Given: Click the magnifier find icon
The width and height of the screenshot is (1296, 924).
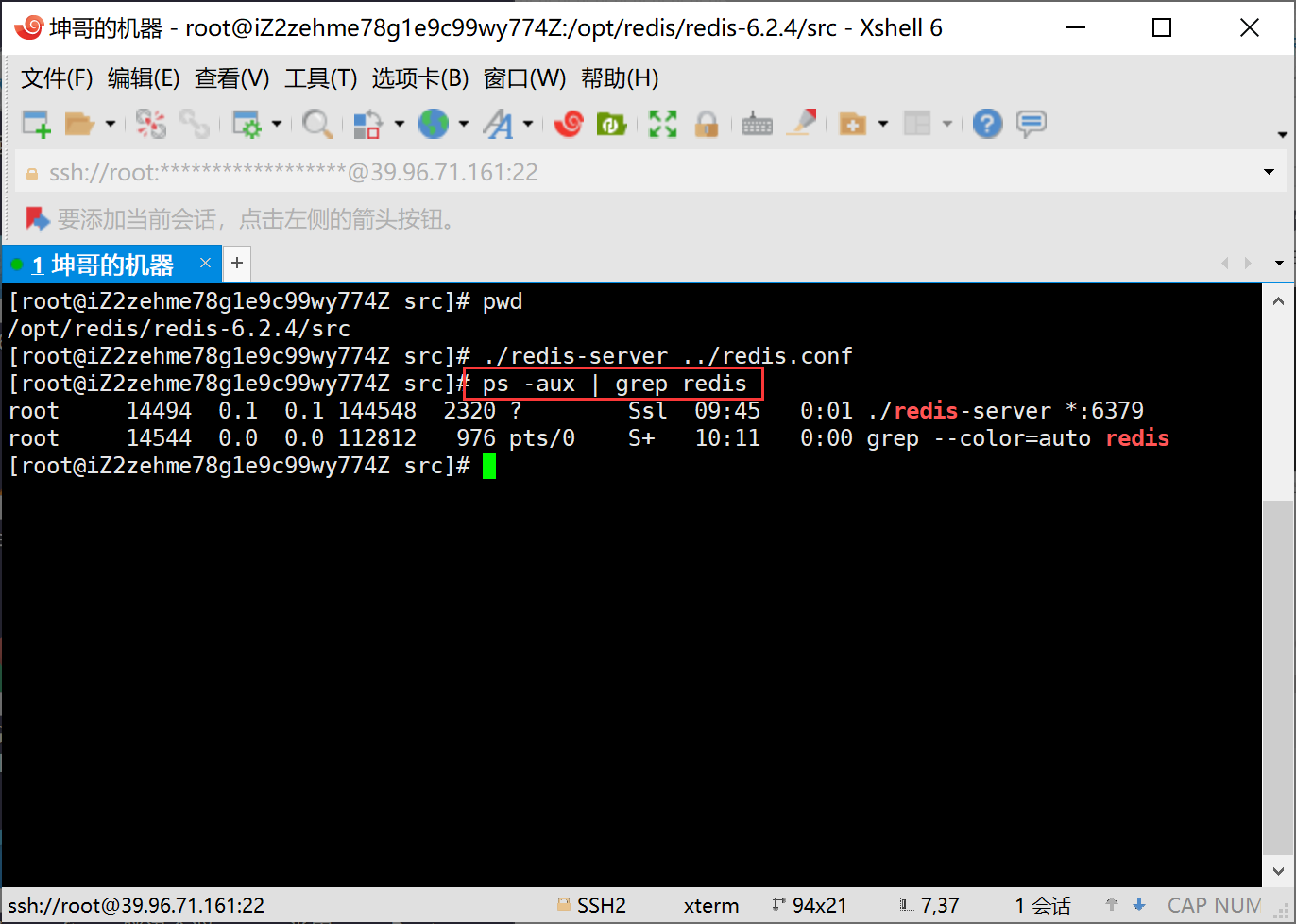Looking at the screenshot, I should [x=317, y=124].
